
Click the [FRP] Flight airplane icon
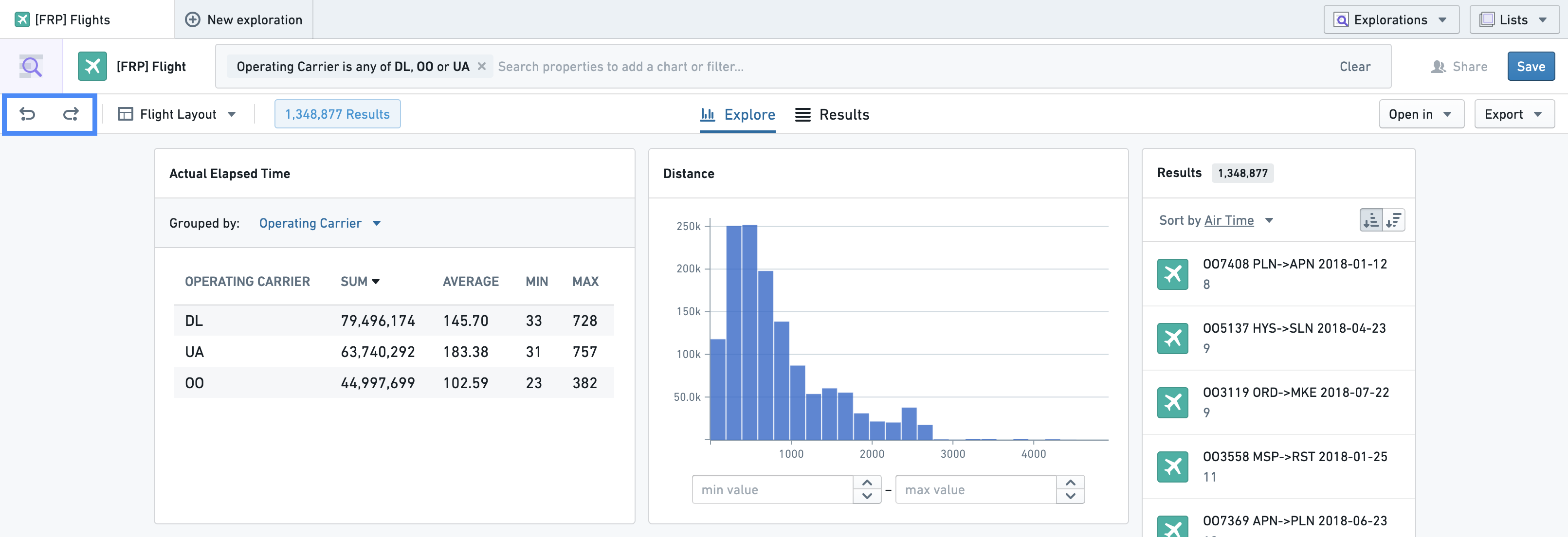pyautogui.click(x=92, y=66)
